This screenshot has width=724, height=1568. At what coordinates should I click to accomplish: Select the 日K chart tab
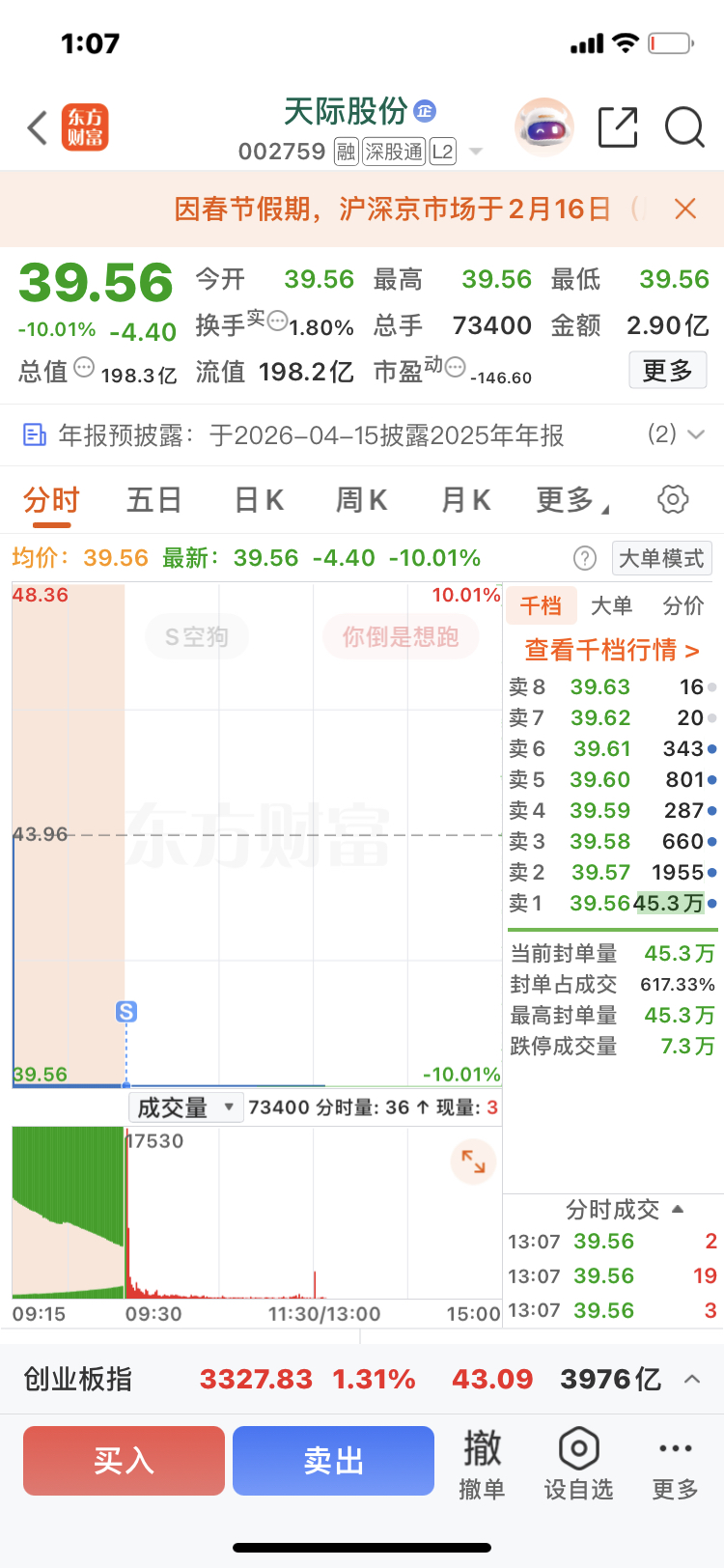[259, 500]
